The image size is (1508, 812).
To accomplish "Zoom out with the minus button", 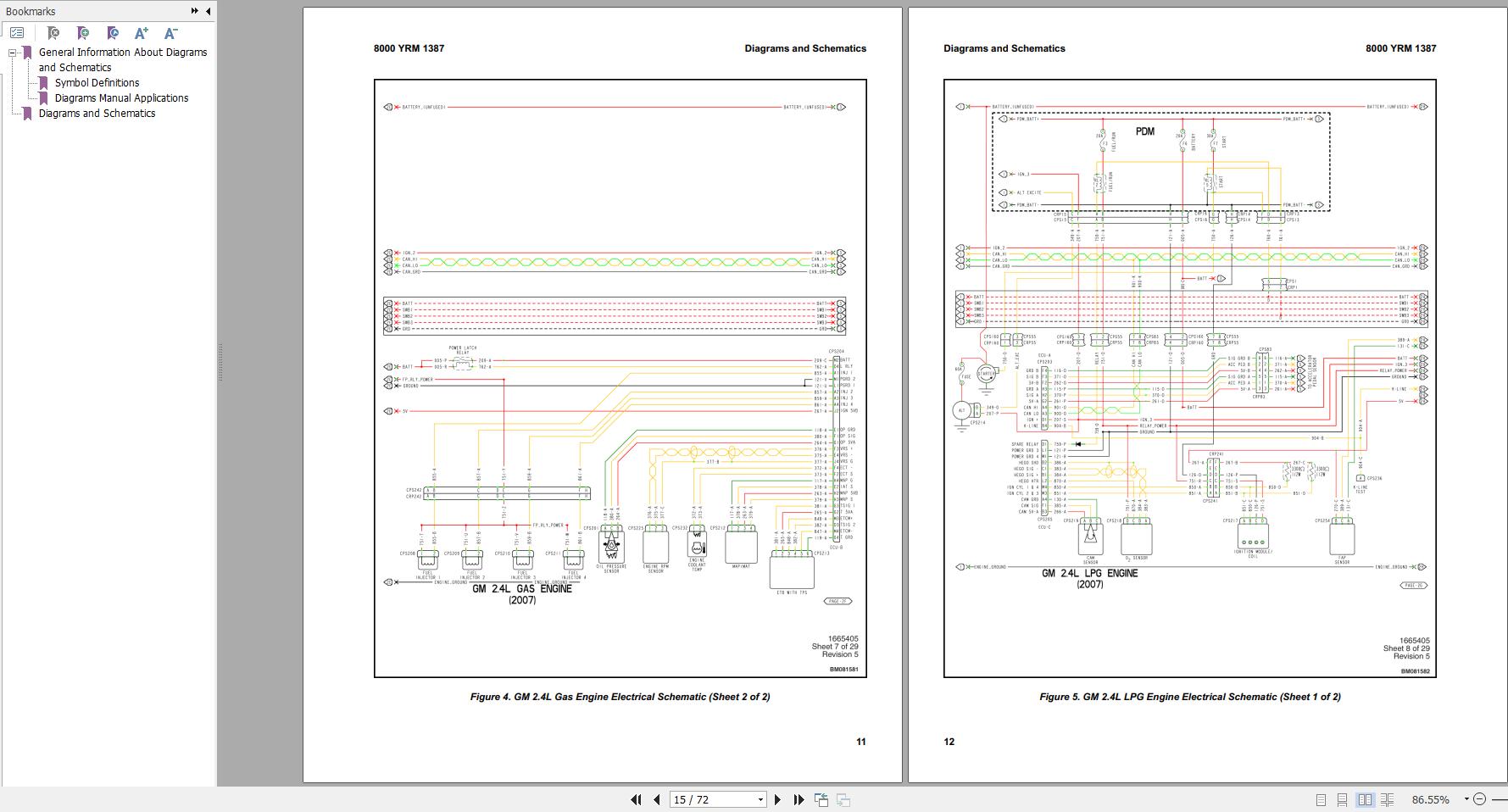I will [1480, 799].
